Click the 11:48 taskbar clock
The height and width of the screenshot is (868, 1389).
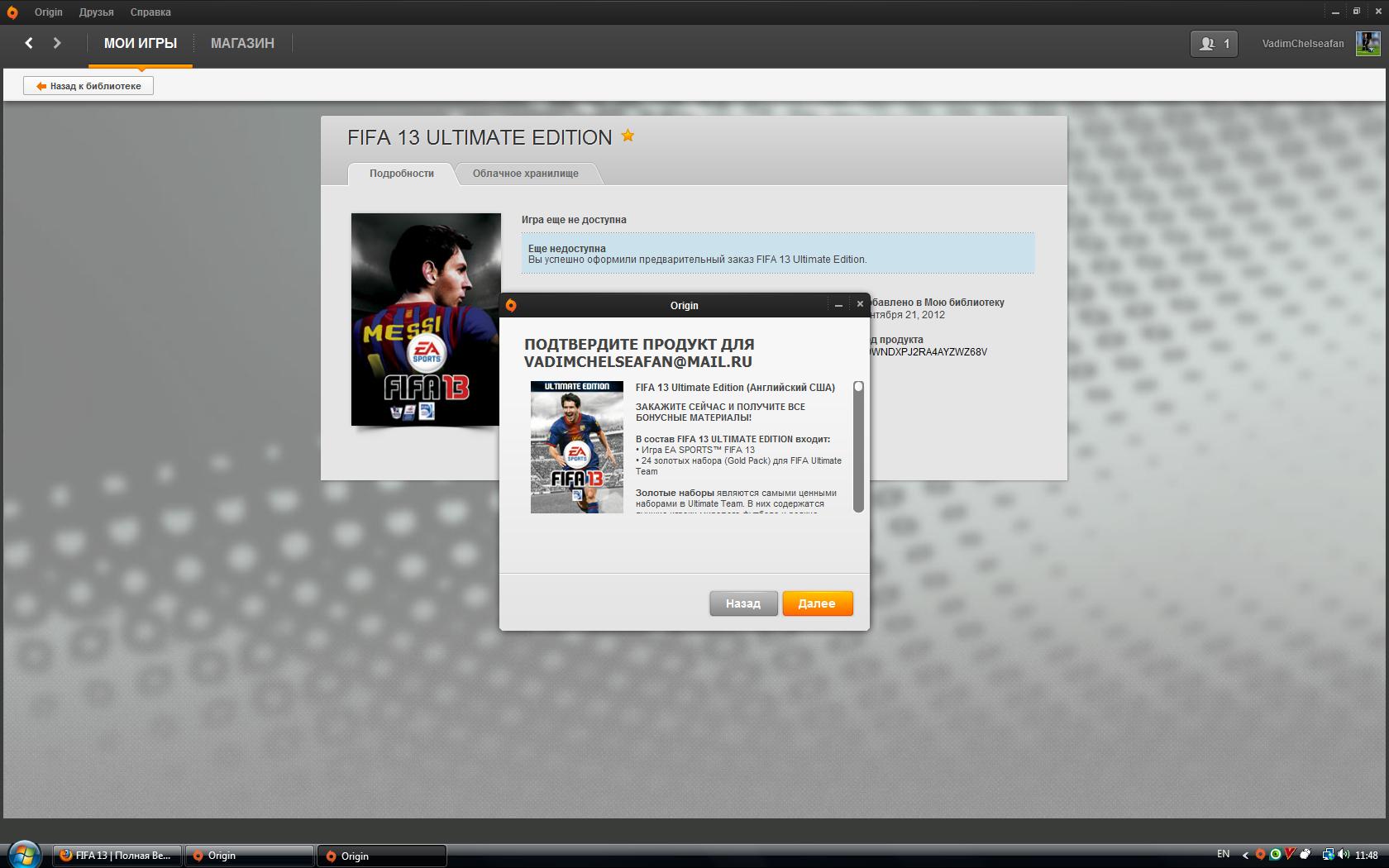click(1366, 856)
